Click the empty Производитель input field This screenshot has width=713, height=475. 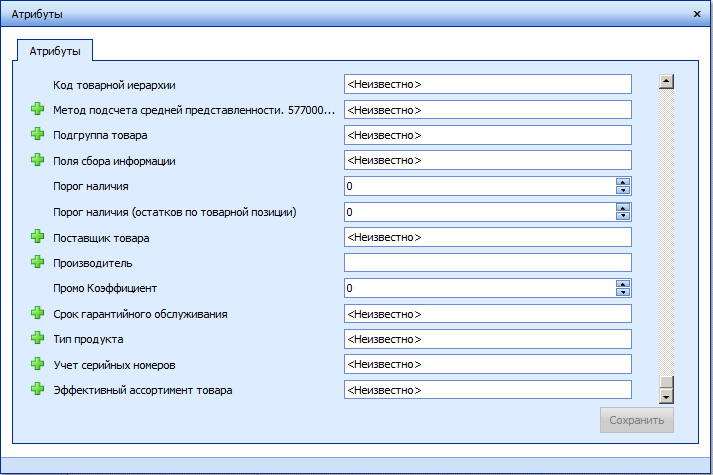pyautogui.click(x=487, y=263)
